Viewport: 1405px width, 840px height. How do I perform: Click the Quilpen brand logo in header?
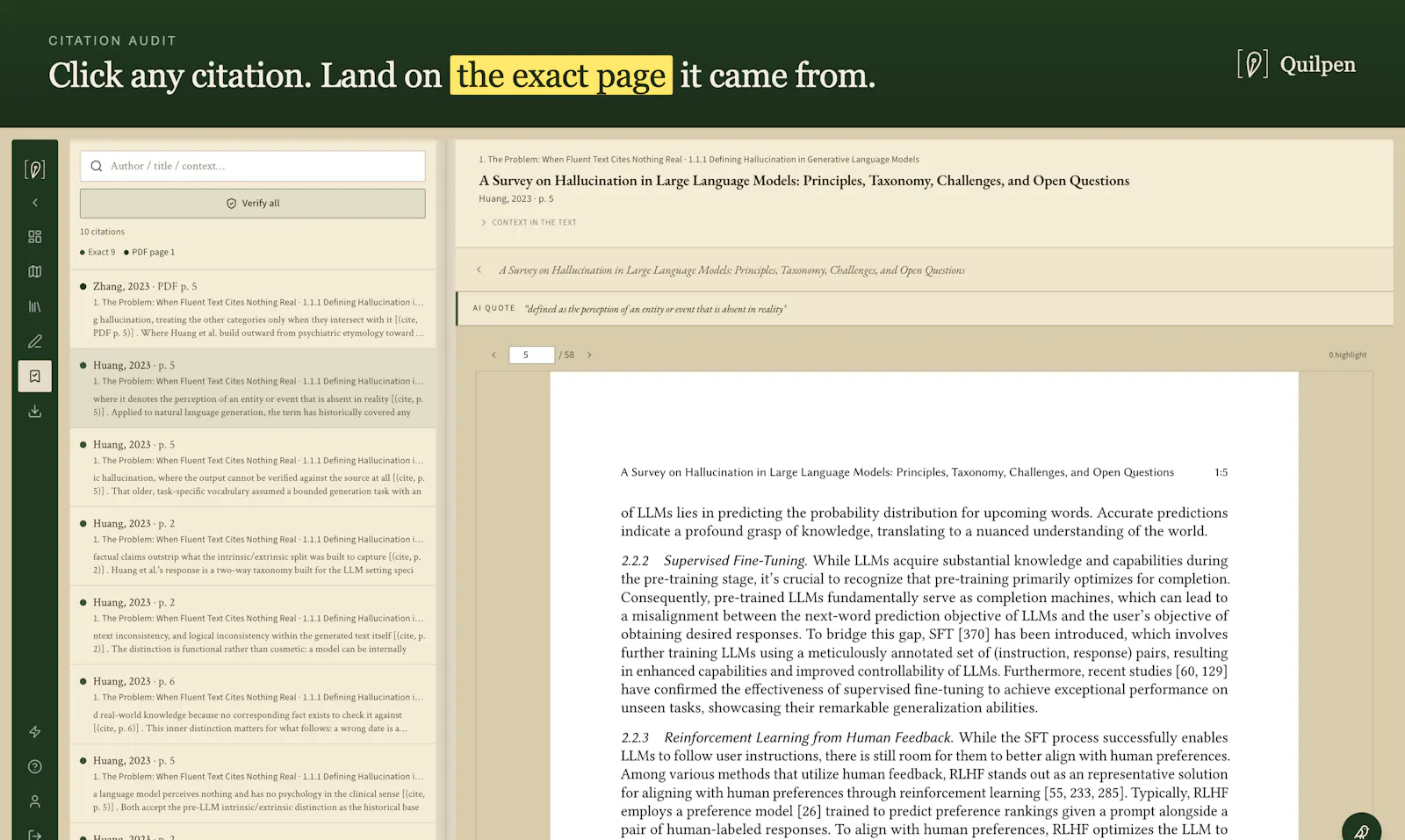pyautogui.click(x=1296, y=64)
